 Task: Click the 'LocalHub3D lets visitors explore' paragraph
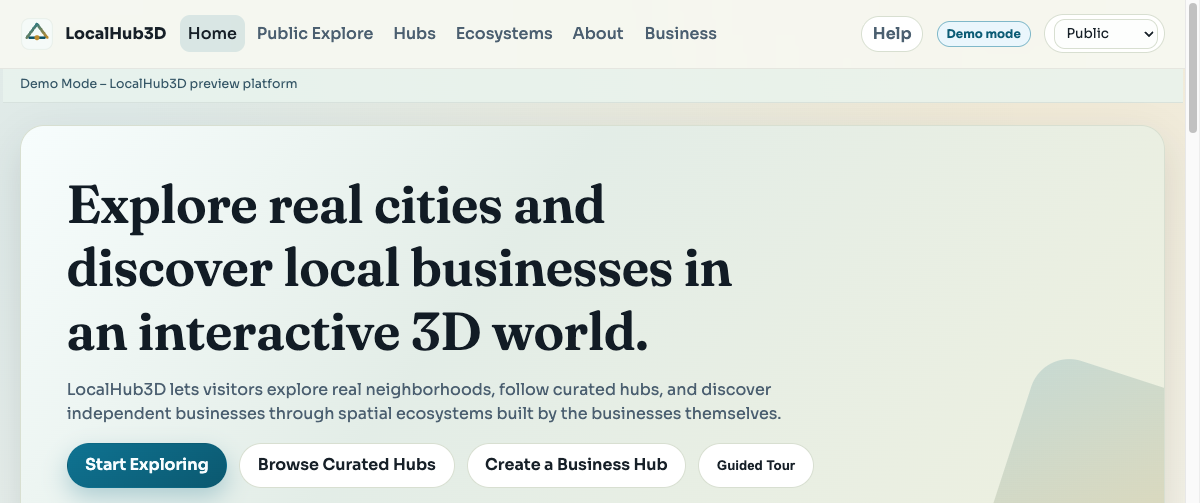tap(424, 401)
